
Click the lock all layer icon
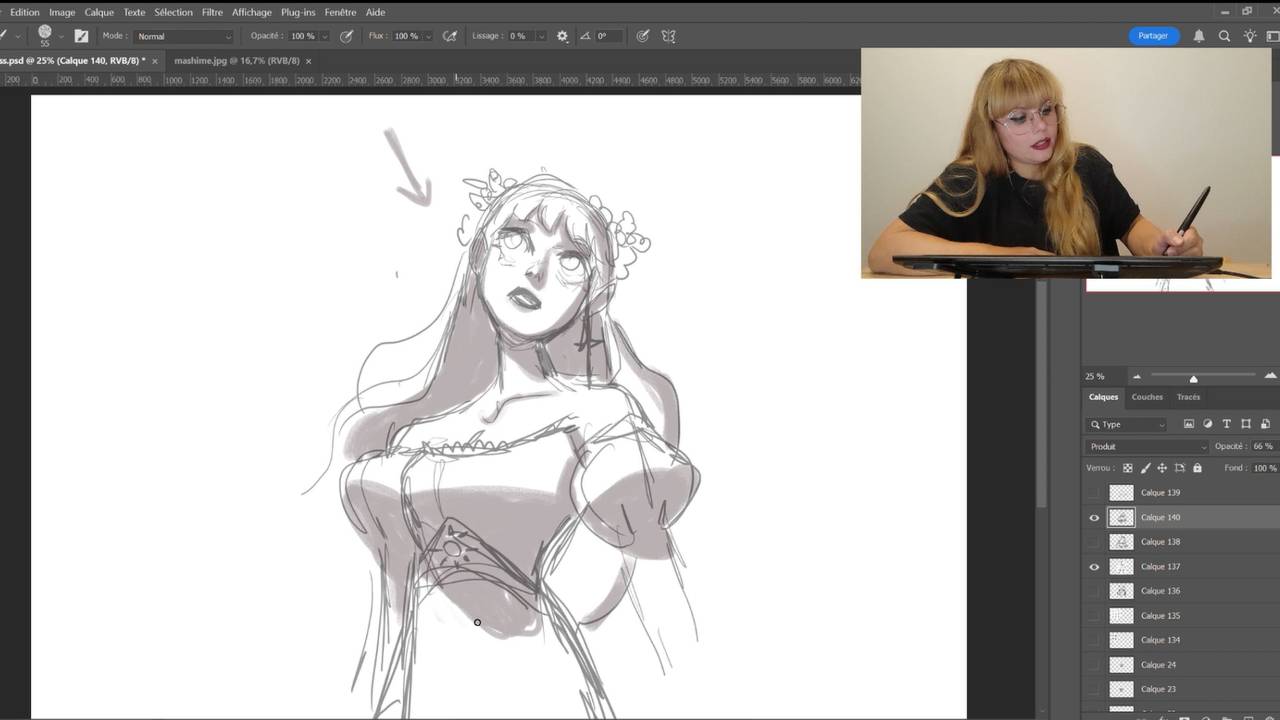point(1198,468)
